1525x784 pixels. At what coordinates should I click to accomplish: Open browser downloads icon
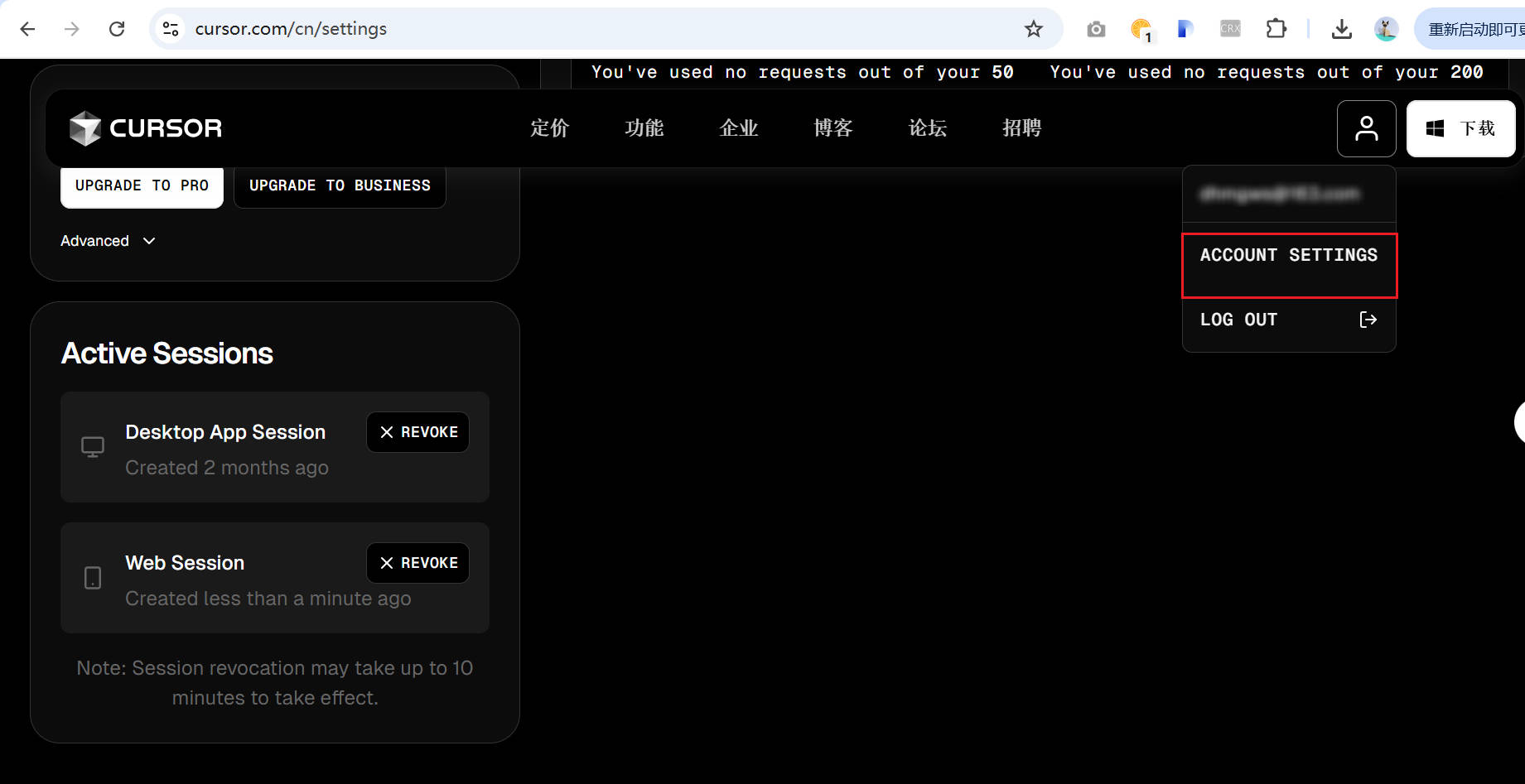tap(1341, 29)
